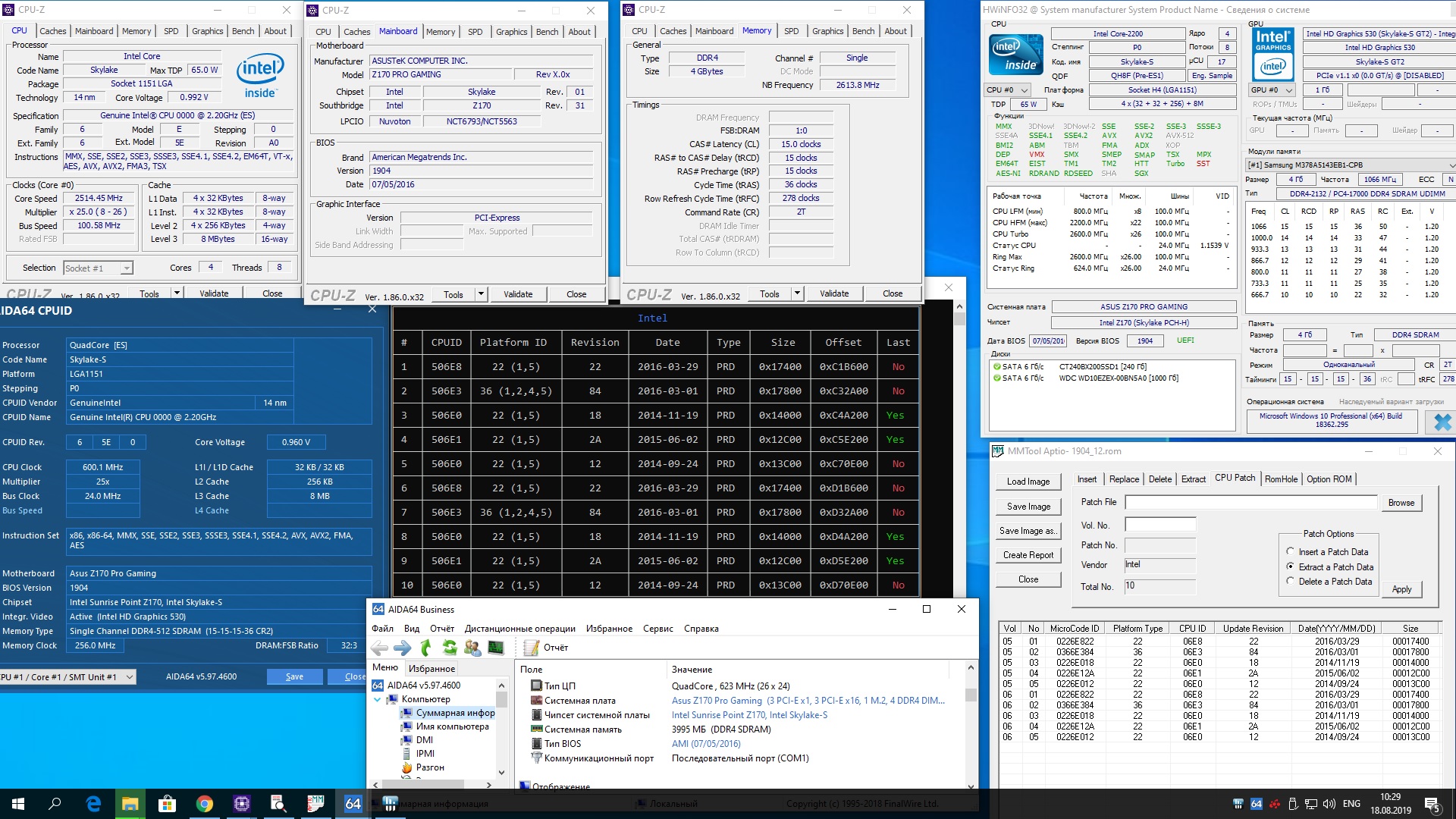1456x819 pixels.
Task: Click the AIDA64 blue forward arrow icon
Action: point(403,648)
